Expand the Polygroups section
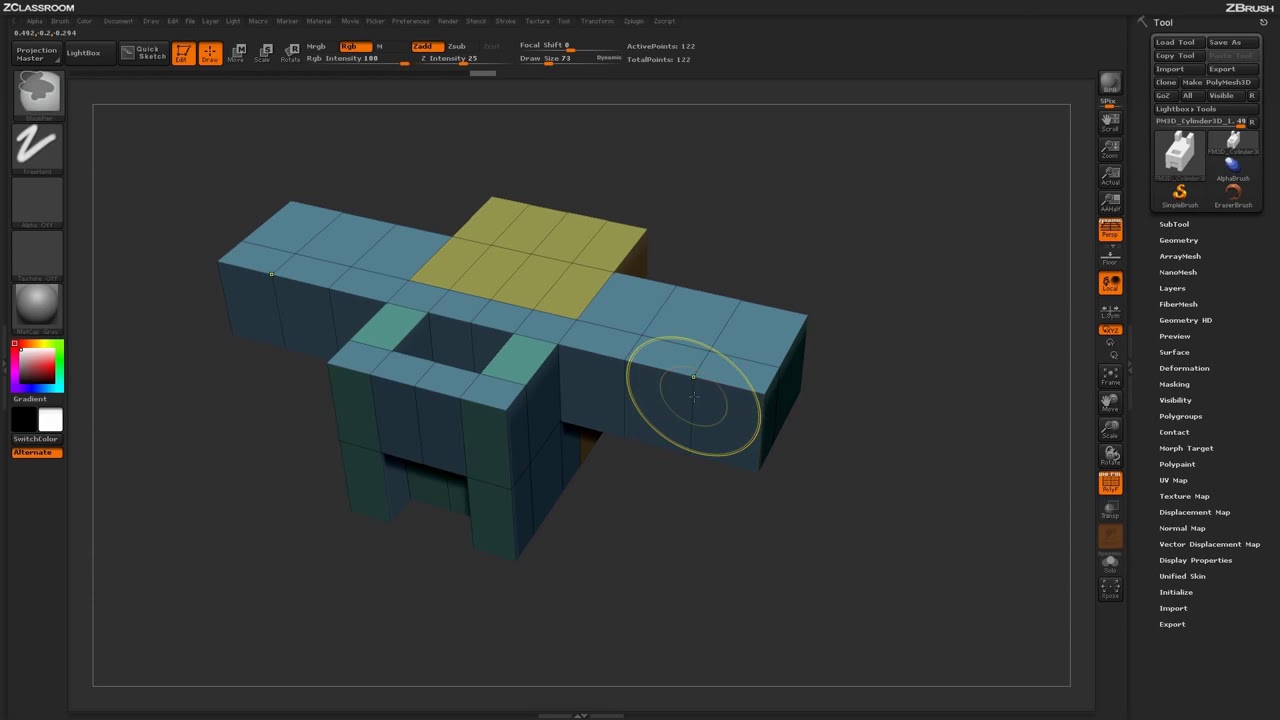Screen dimensions: 1280x720 (x=1180, y=416)
